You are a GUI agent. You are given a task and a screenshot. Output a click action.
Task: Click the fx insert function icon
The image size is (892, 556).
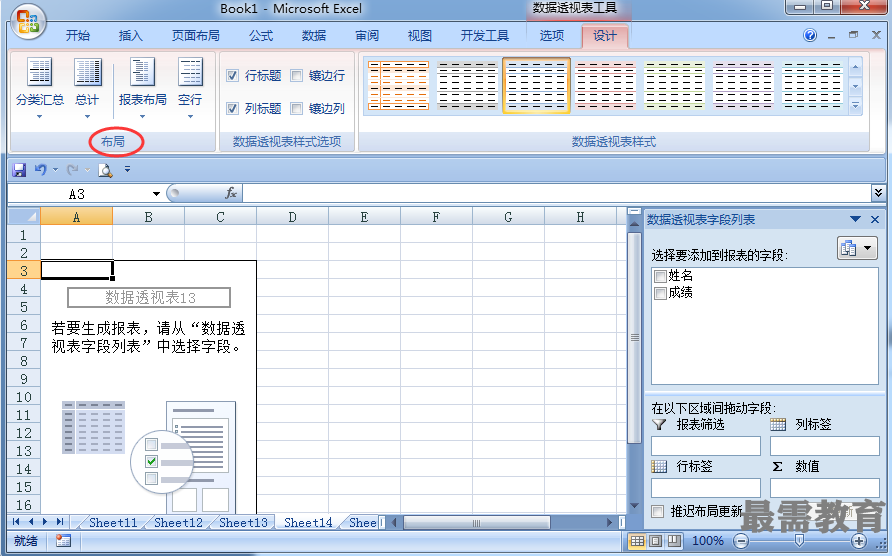[230, 193]
